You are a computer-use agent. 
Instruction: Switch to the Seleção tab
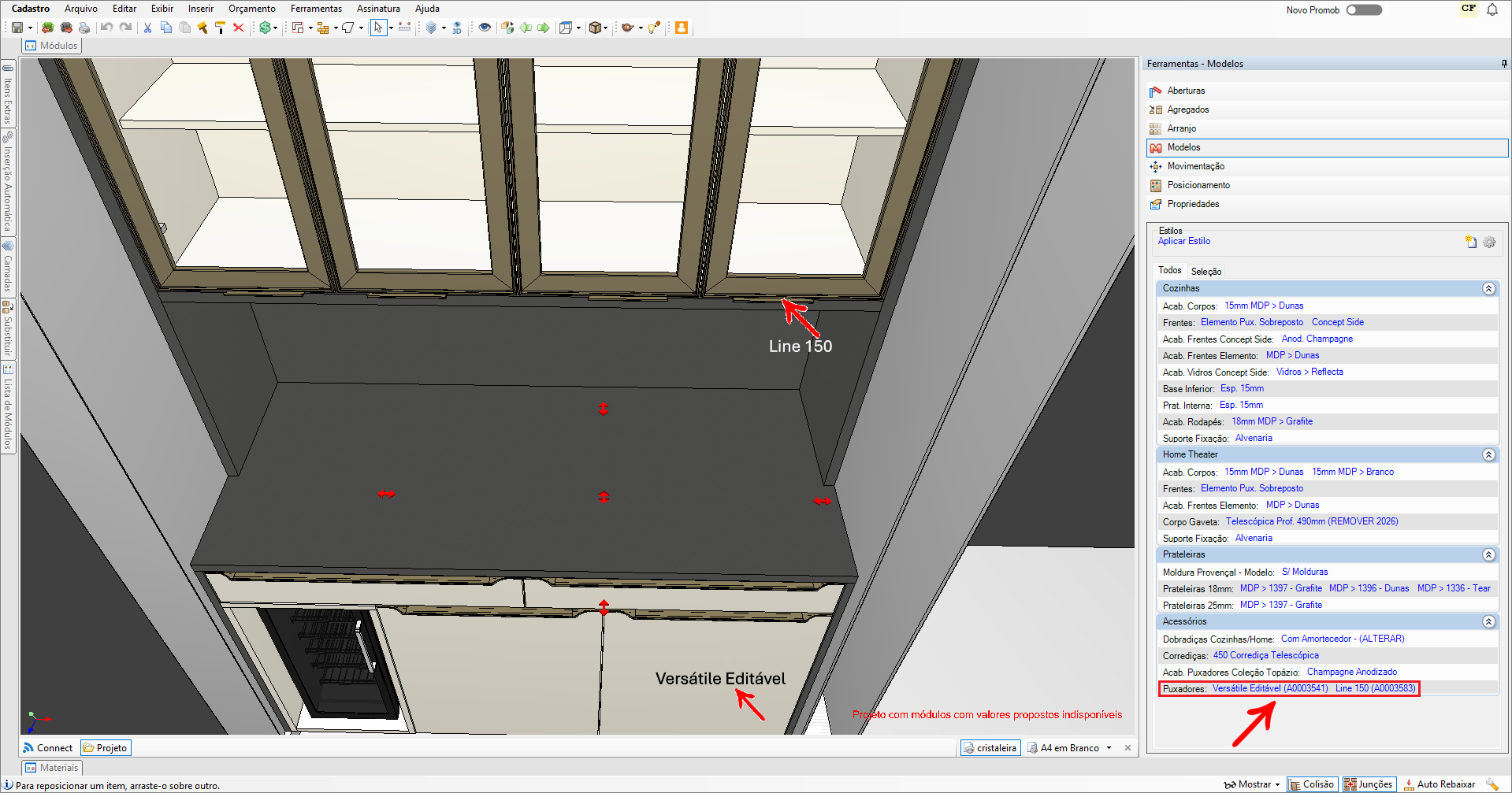pyautogui.click(x=1206, y=272)
